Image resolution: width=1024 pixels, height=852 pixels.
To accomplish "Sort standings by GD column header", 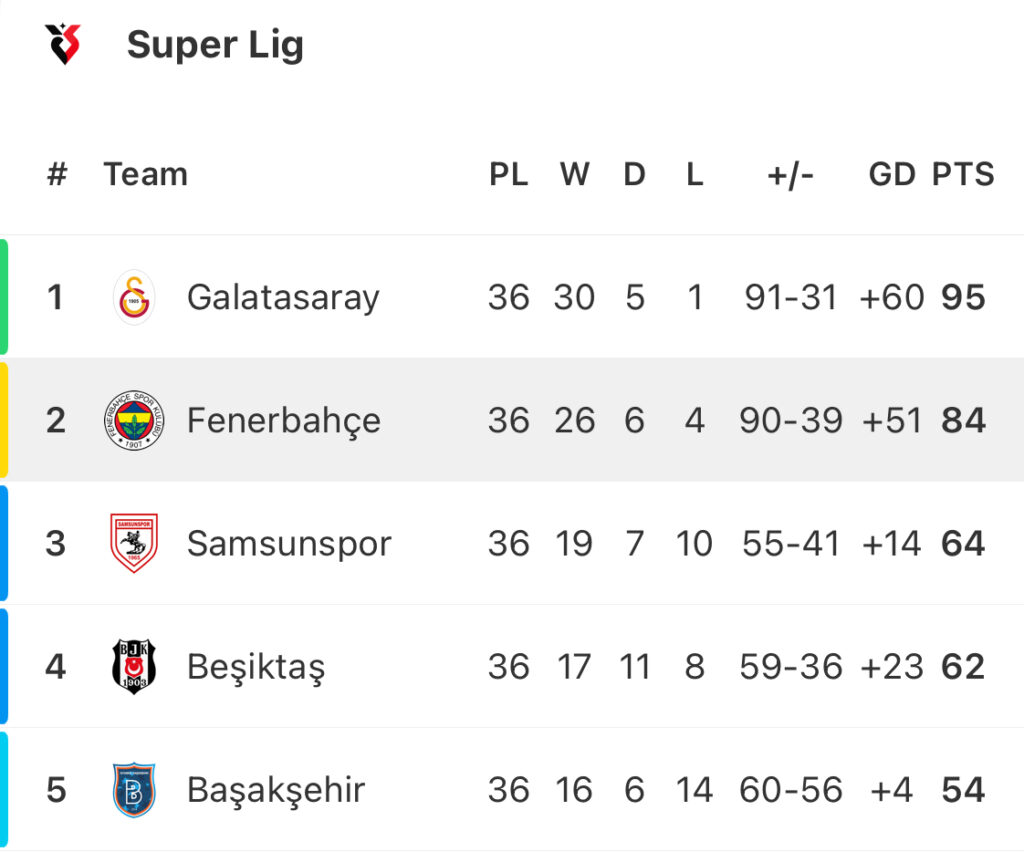I will point(891,174).
